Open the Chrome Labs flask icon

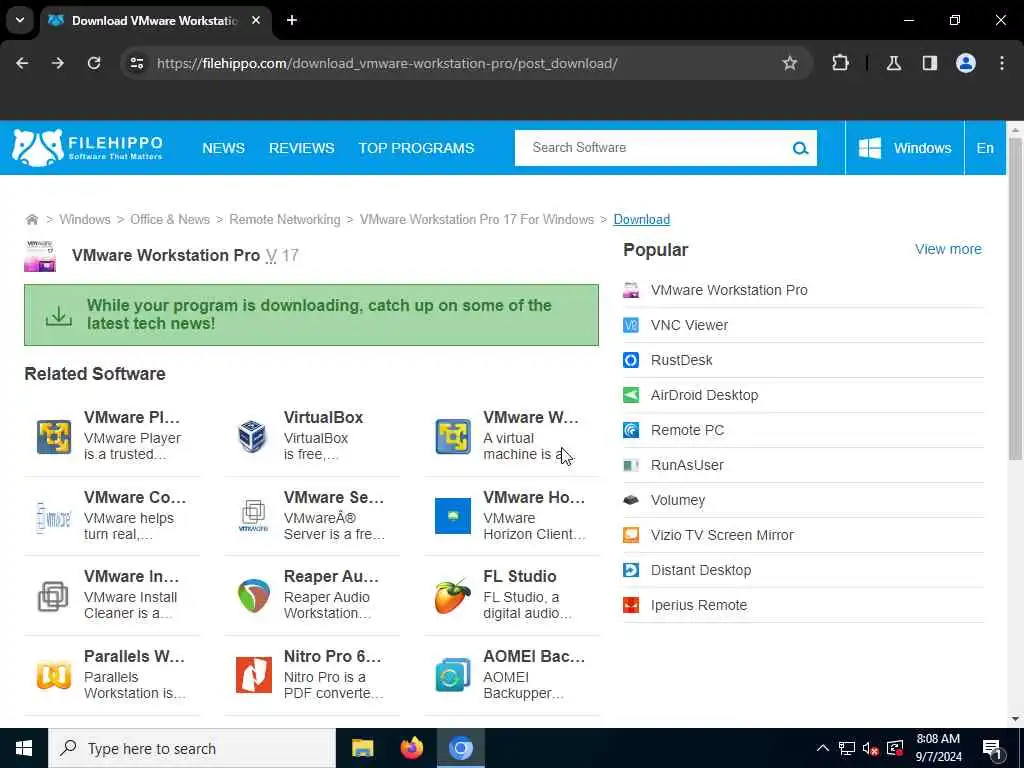894,63
